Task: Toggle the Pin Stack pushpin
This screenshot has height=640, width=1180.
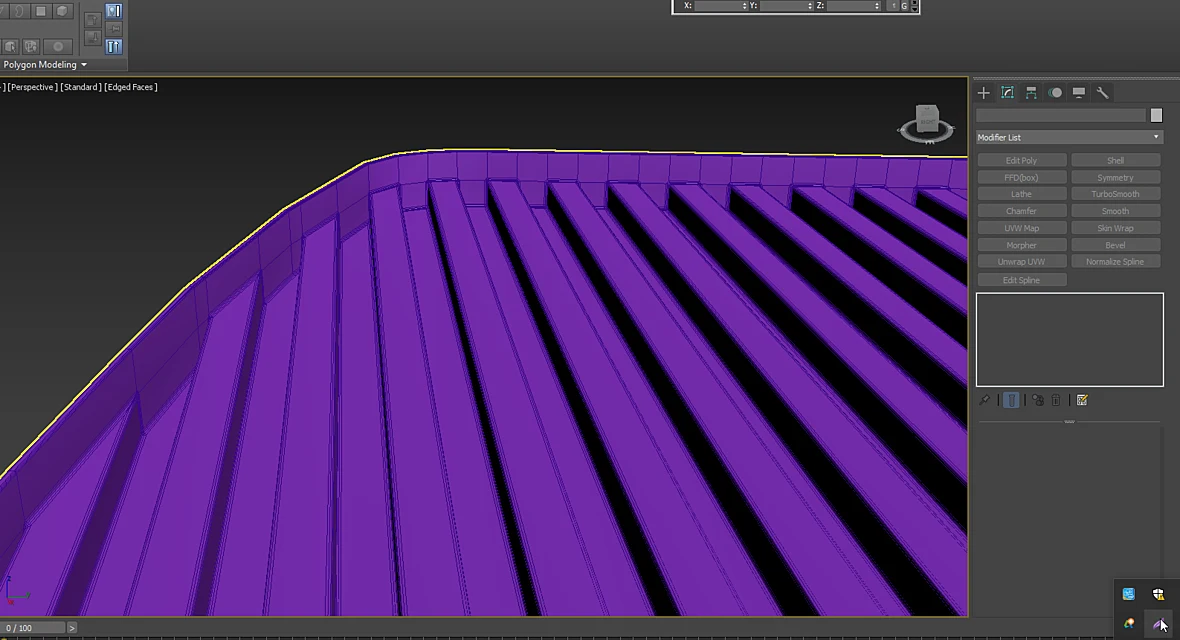Action: click(984, 401)
